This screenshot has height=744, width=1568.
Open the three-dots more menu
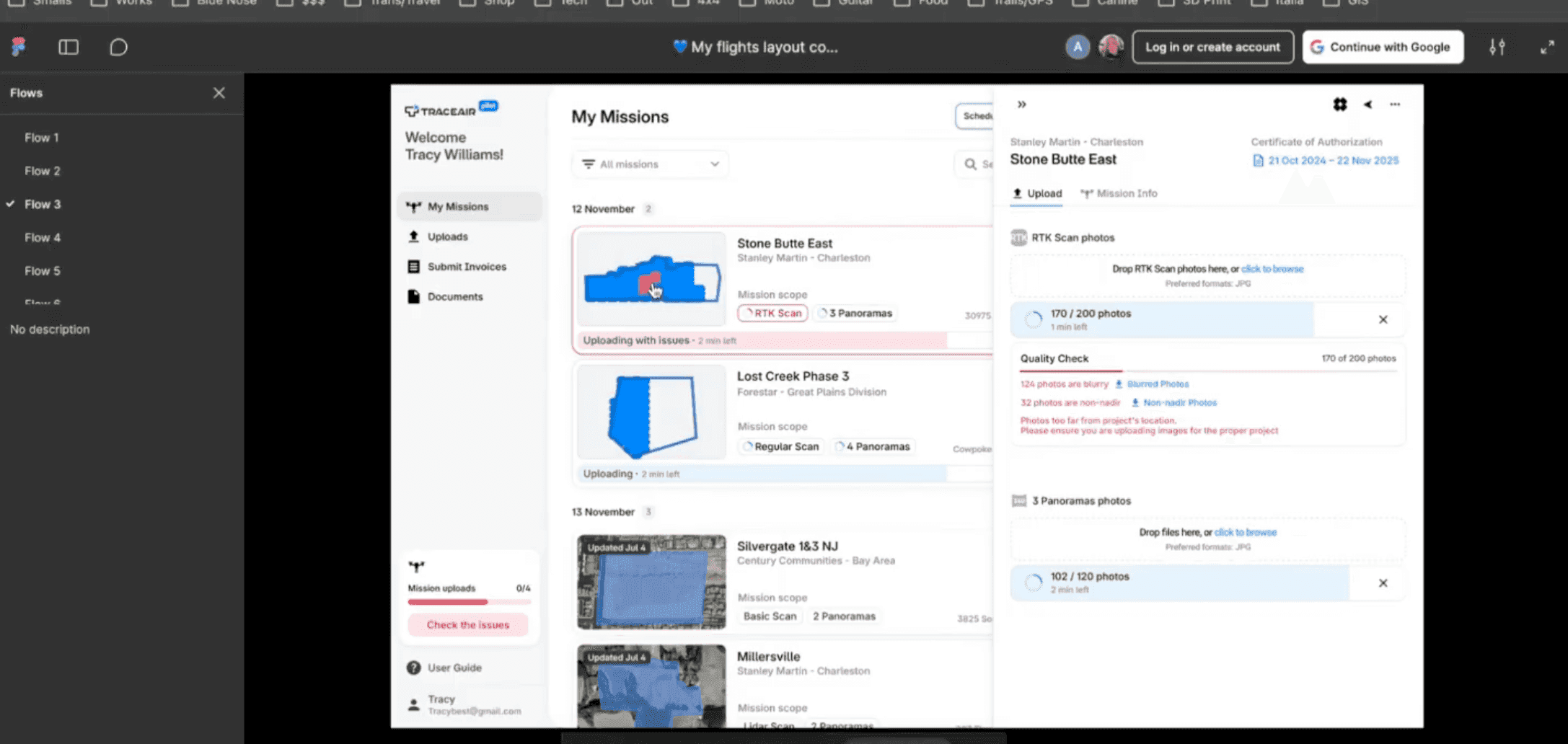point(1395,105)
